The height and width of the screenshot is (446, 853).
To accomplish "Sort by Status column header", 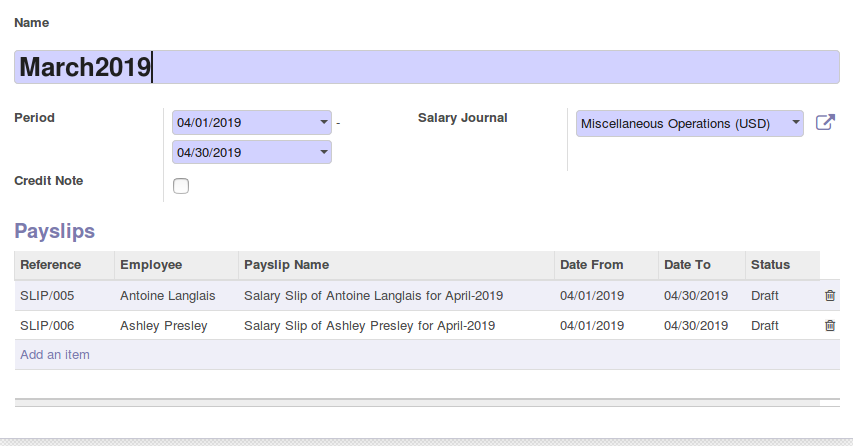I will click(770, 265).
